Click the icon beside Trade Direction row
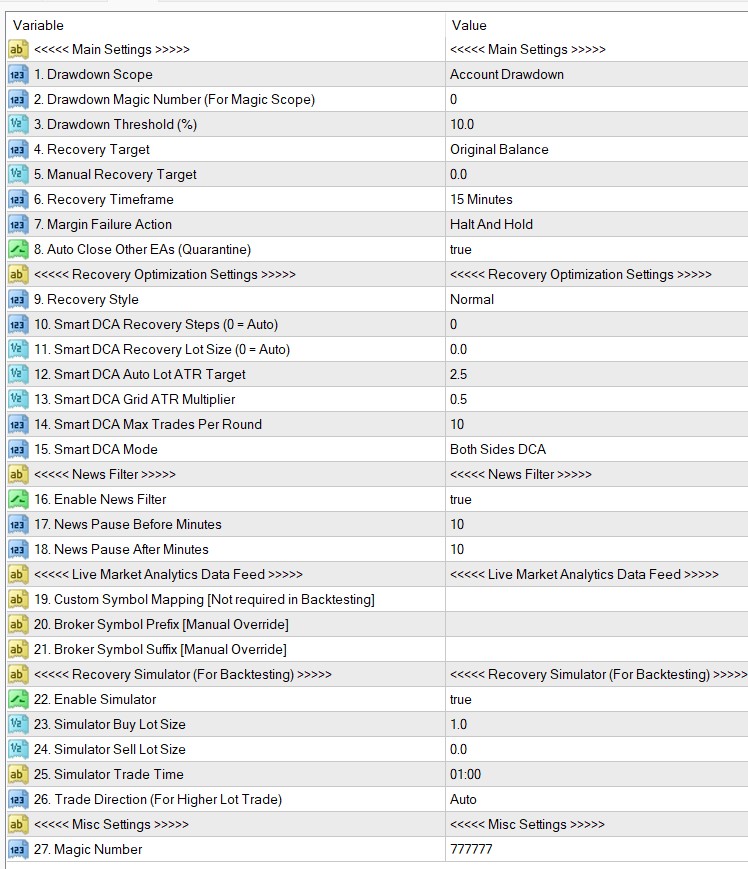The height and width of the screenshot is (869, 748). pos(18,799)
